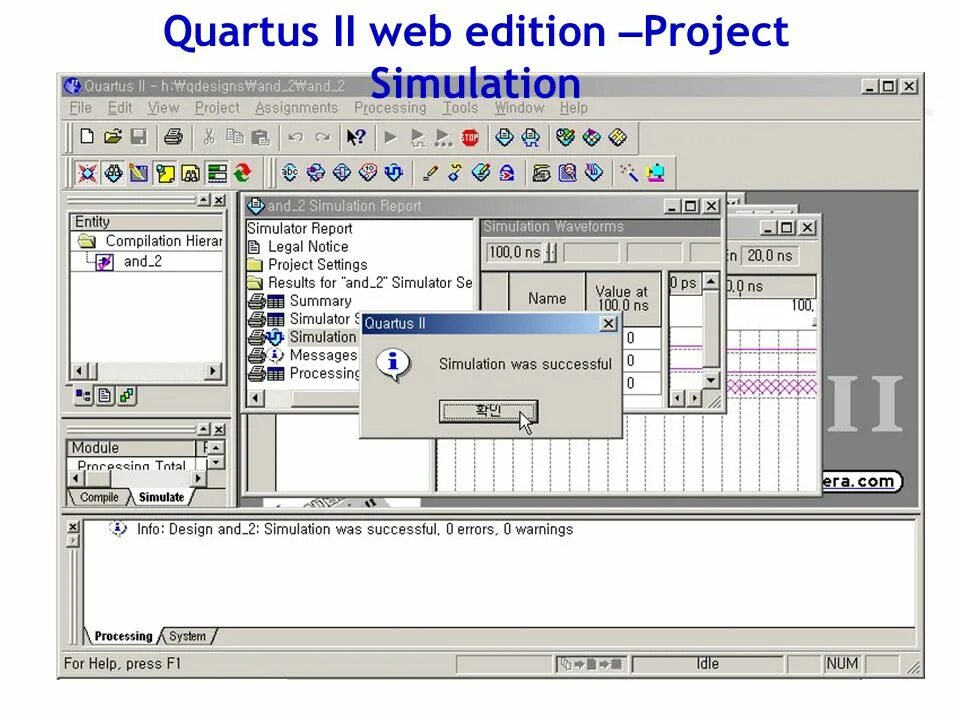Click the play icon with waveform underneath

pos(418,138)
